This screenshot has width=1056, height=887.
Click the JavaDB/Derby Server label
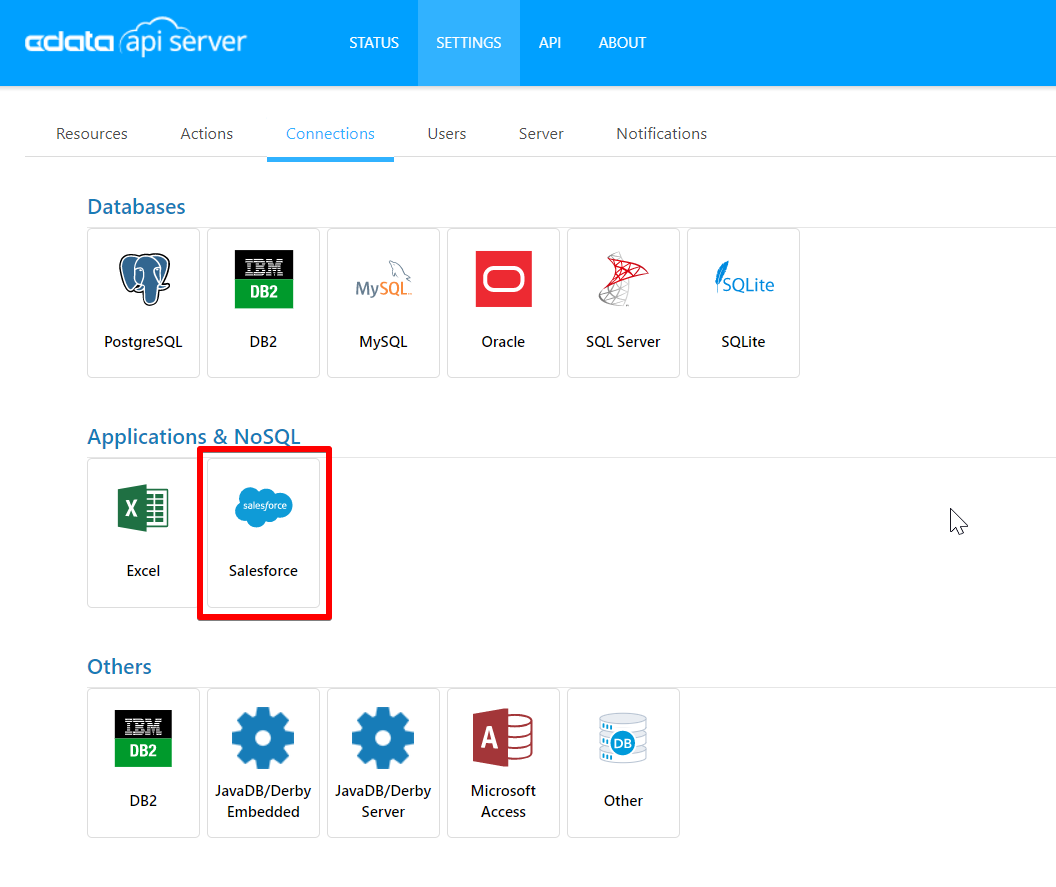383,801
